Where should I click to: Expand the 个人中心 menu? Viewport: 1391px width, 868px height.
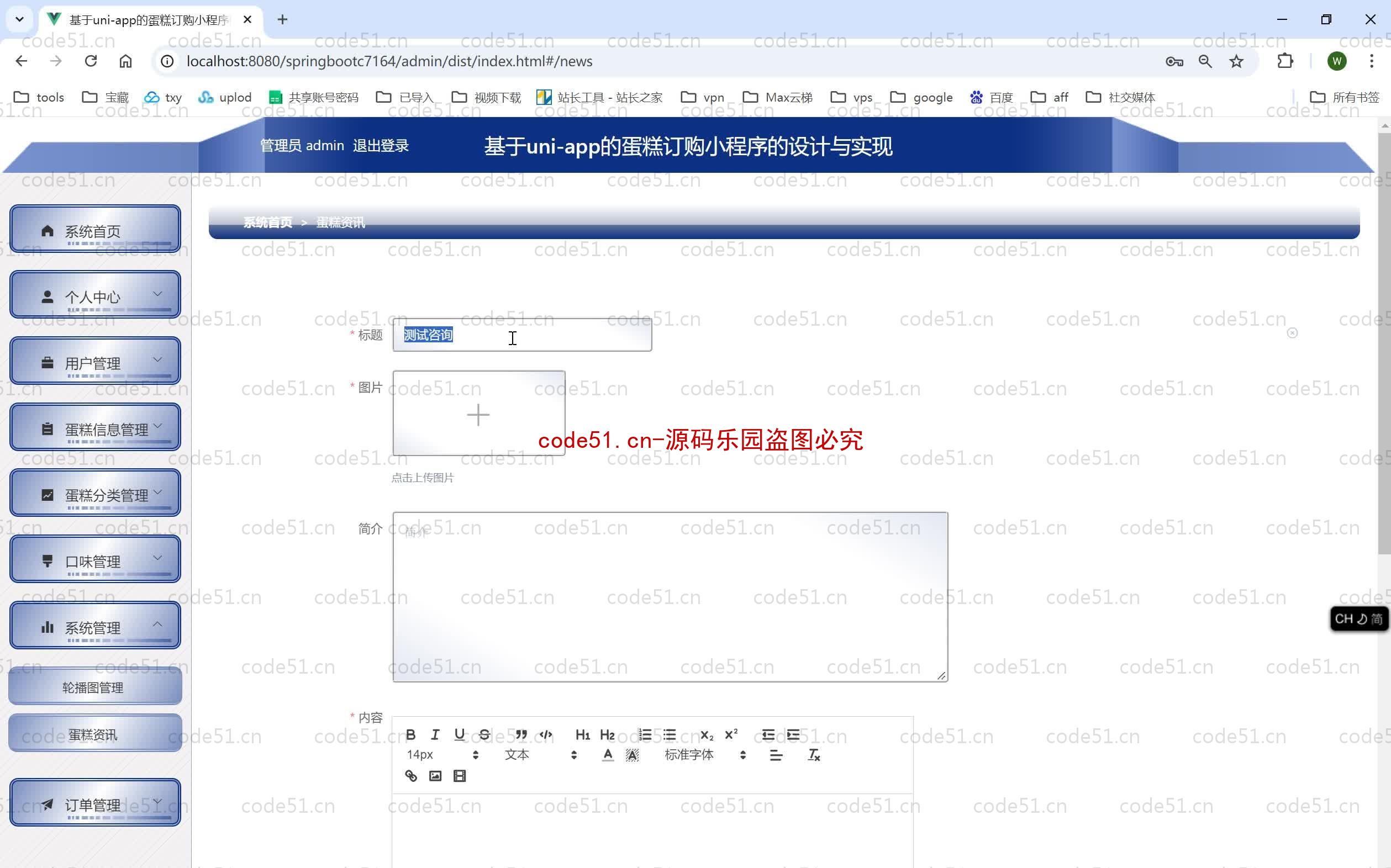pyautogui.click(x=96, y=295)
